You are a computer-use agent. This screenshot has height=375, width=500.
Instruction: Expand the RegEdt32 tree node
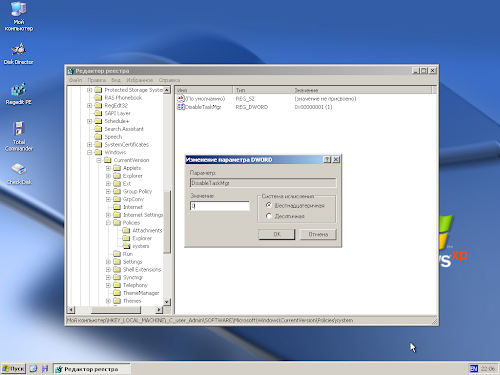coord(89,105)
